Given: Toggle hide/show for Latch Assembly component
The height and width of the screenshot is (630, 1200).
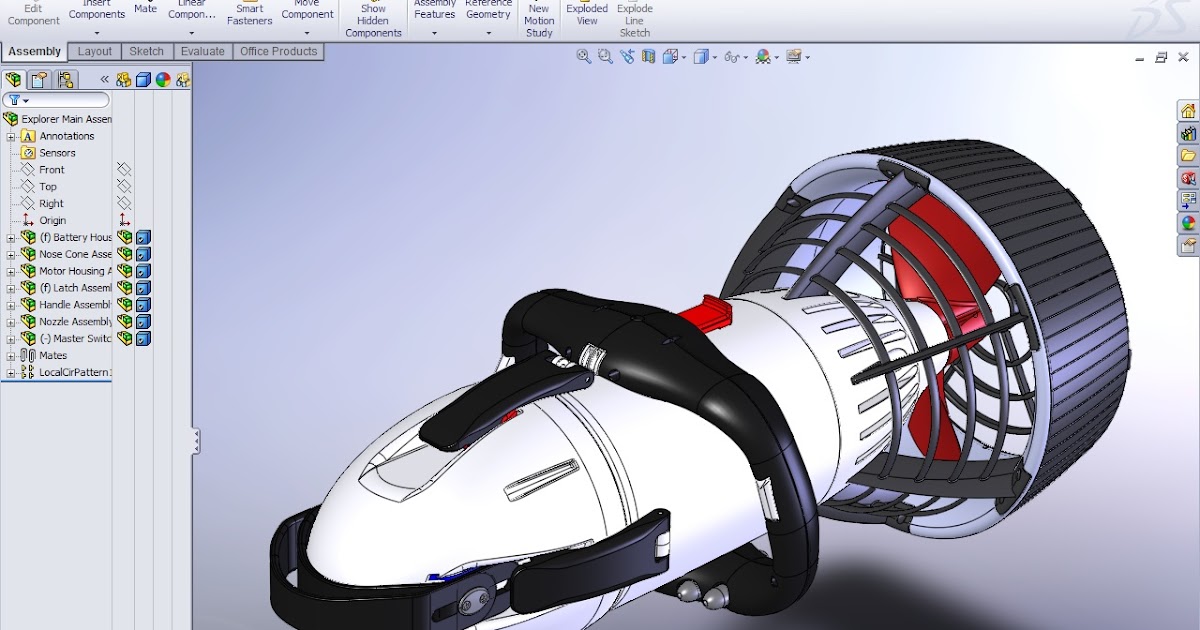Looking at the screenshot, I should [x=124, y=288].
